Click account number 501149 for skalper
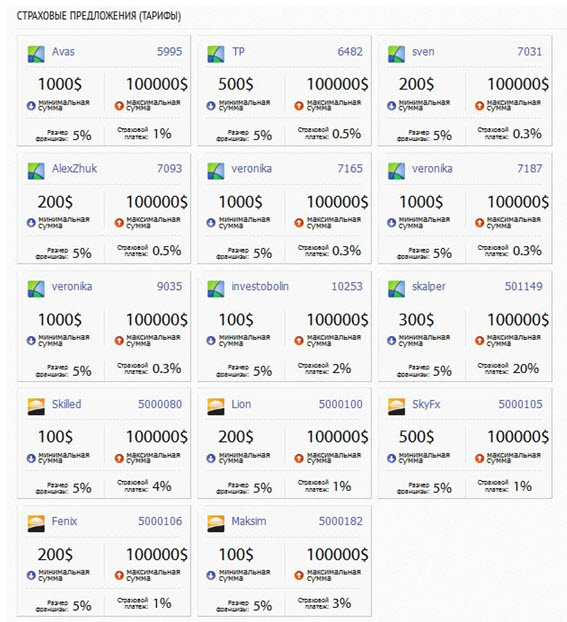This screenshot has height=622, width=567. point(523,286)
